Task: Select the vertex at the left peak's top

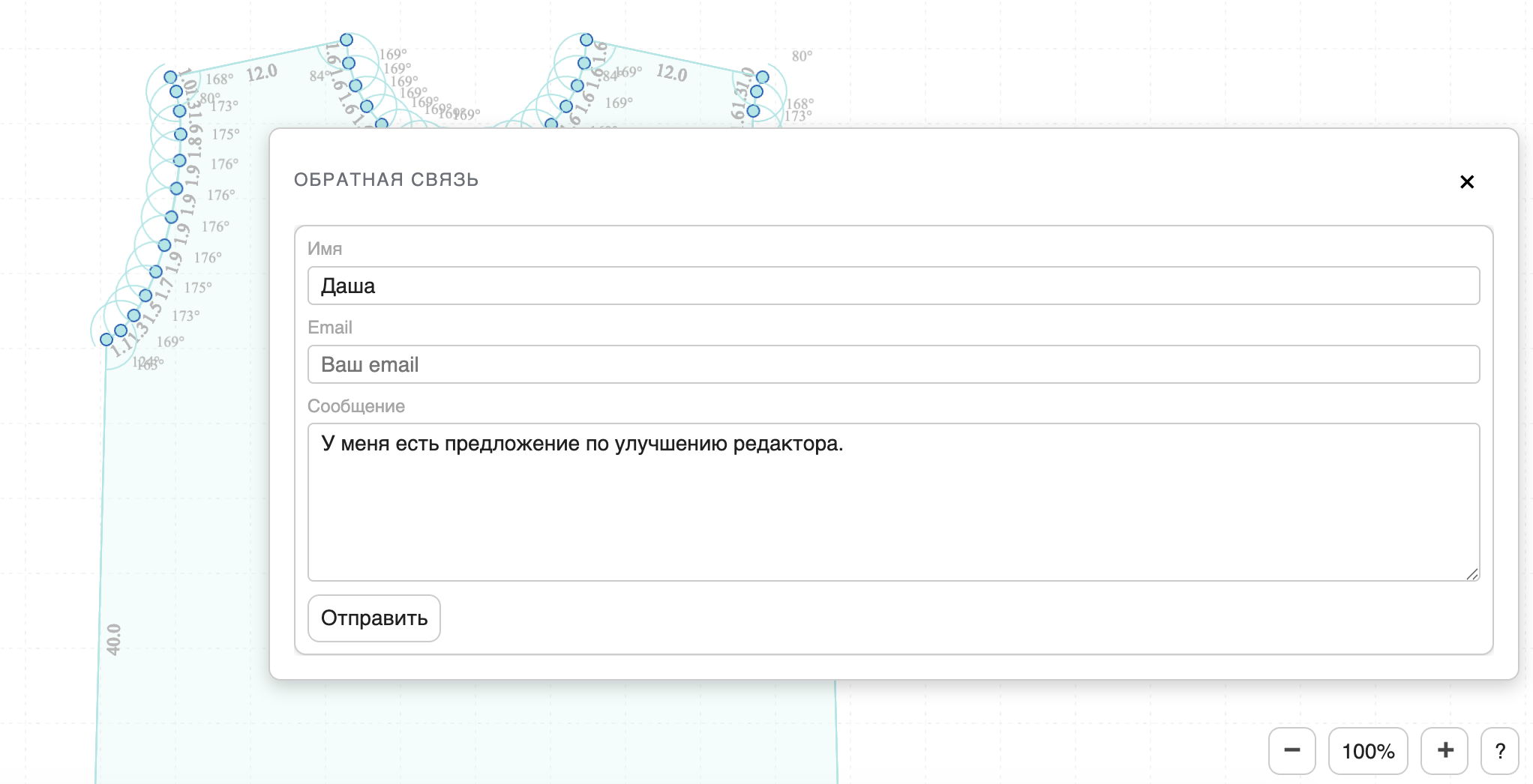Action: point(346,40)
